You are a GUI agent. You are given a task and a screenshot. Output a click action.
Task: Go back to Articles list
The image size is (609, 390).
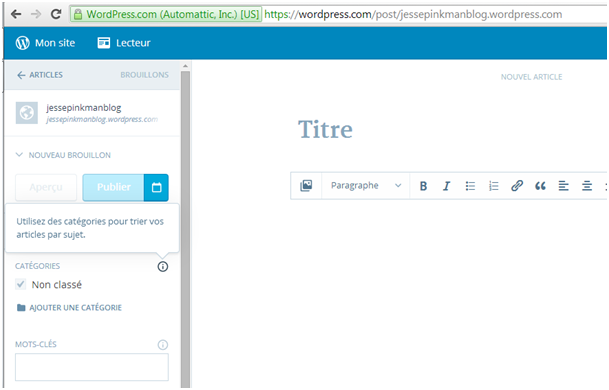[x=40, y=75]
